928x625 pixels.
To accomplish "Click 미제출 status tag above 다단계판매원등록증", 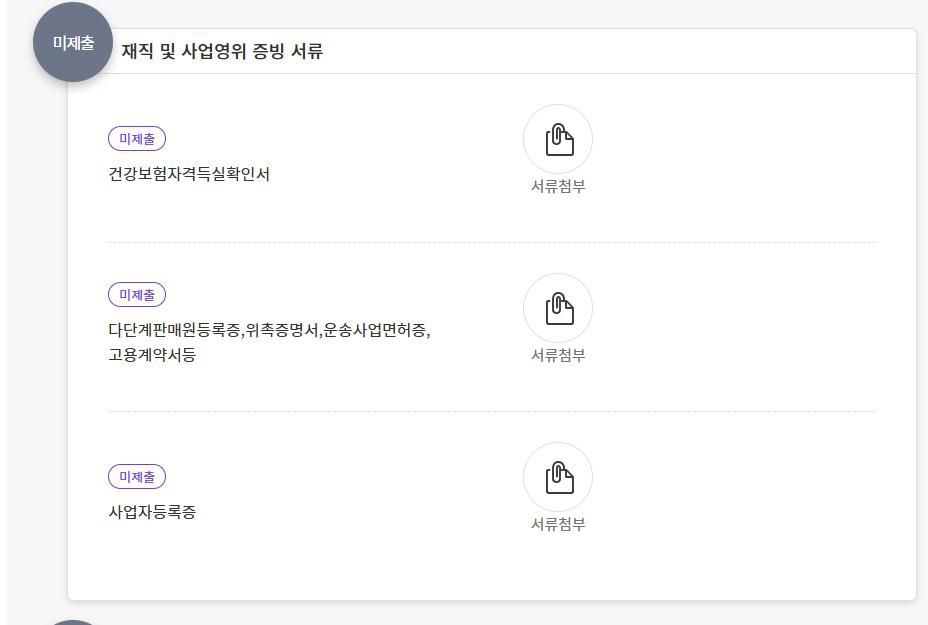I will (137, 295).
